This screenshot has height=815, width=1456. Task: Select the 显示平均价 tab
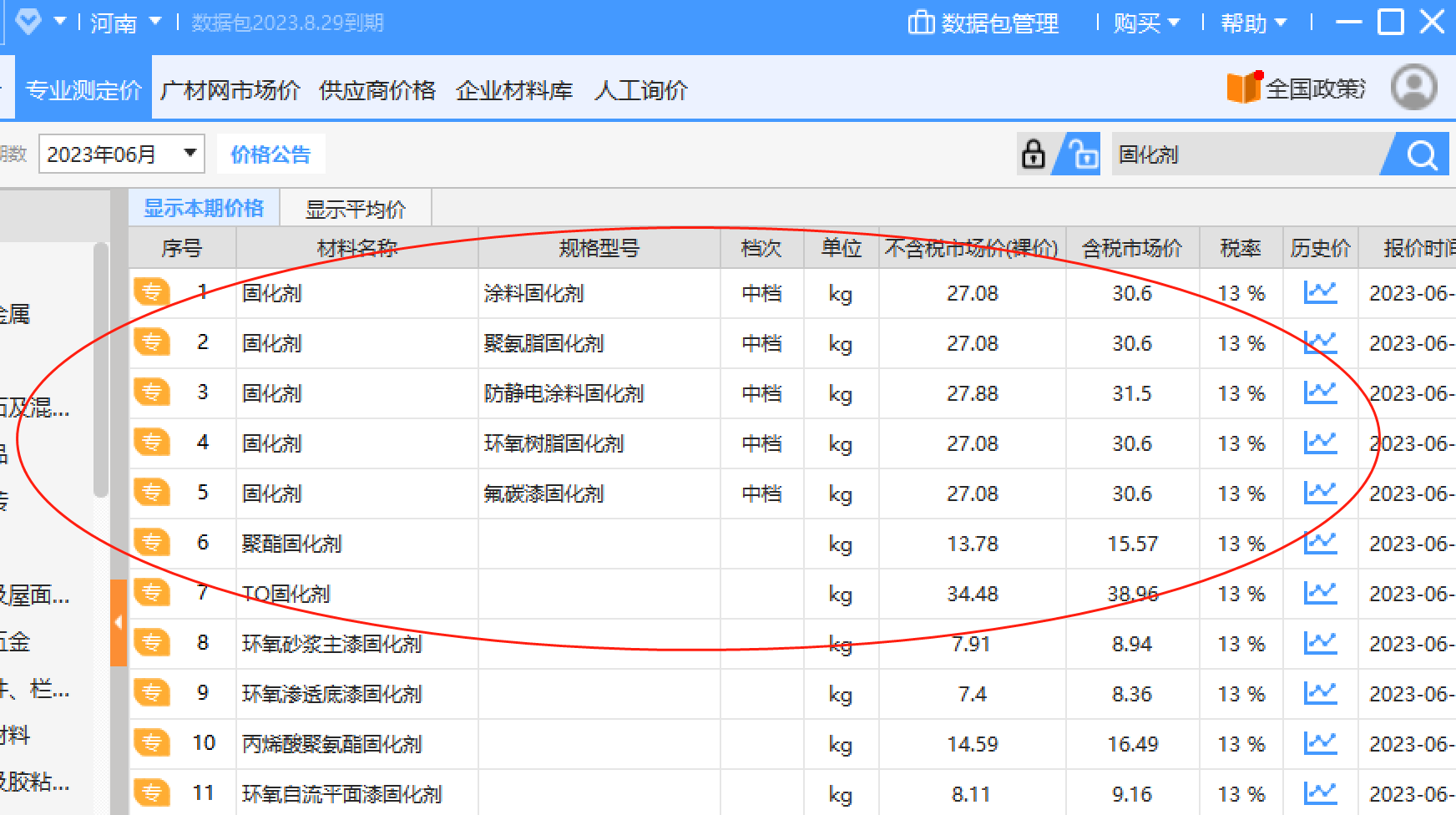pyautogui.click(x=356, y=209)
